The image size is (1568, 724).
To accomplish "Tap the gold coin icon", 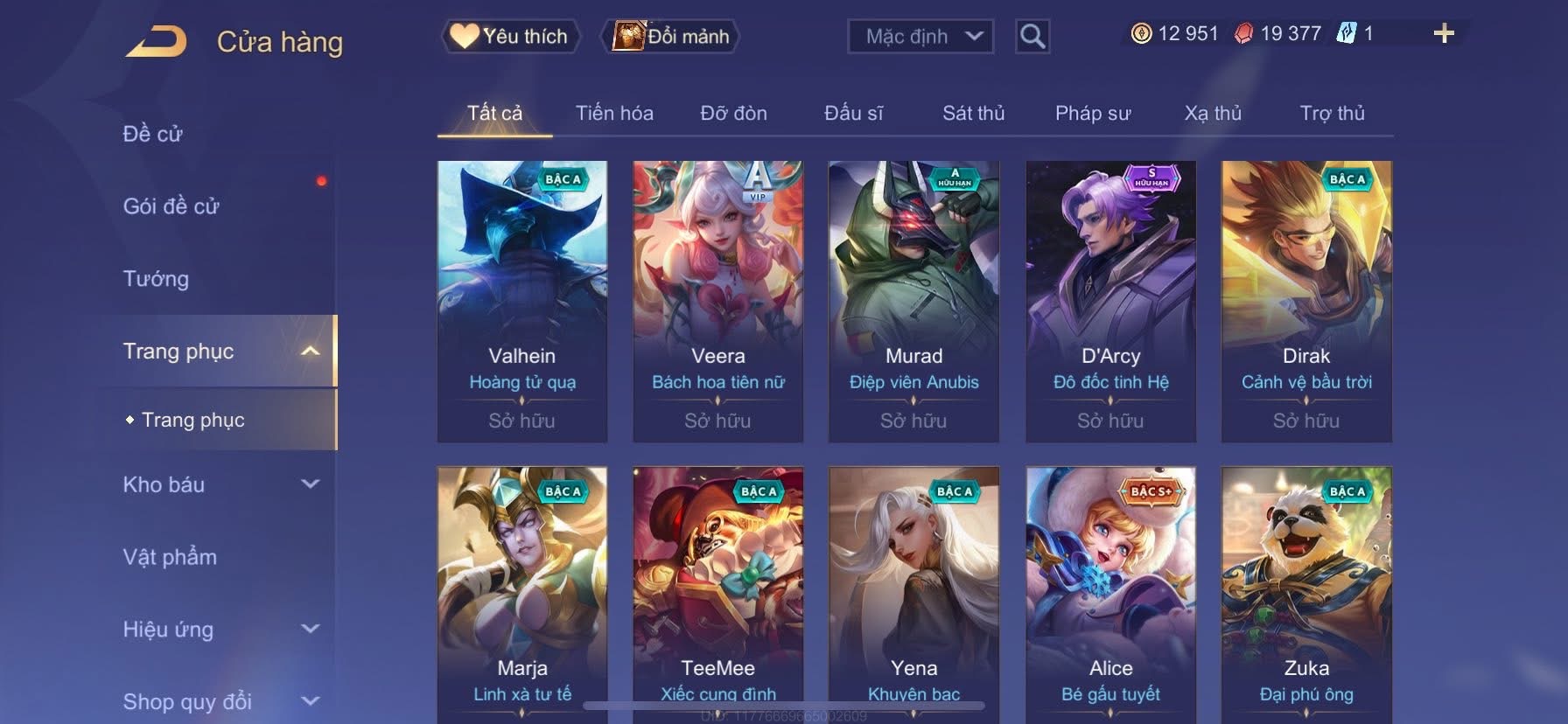I will coord(1141,34).
